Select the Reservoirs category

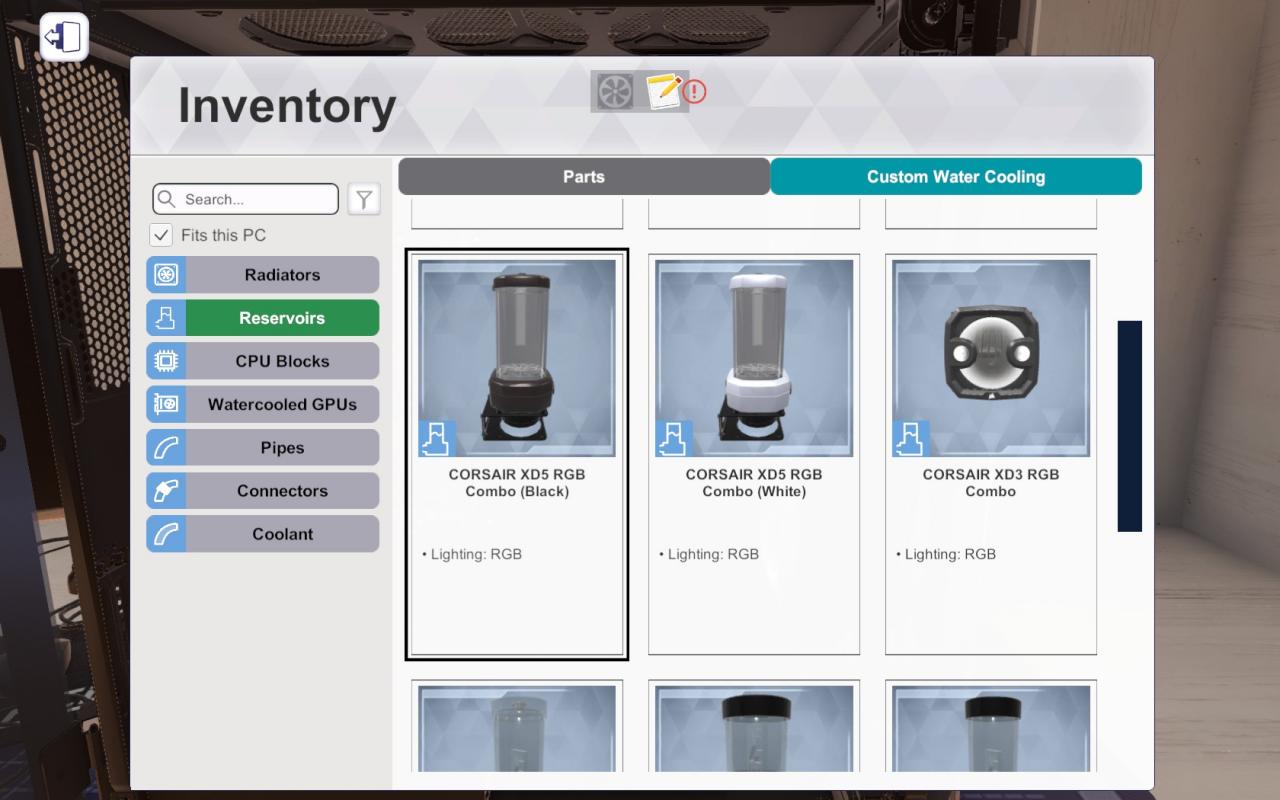[281, 318]
